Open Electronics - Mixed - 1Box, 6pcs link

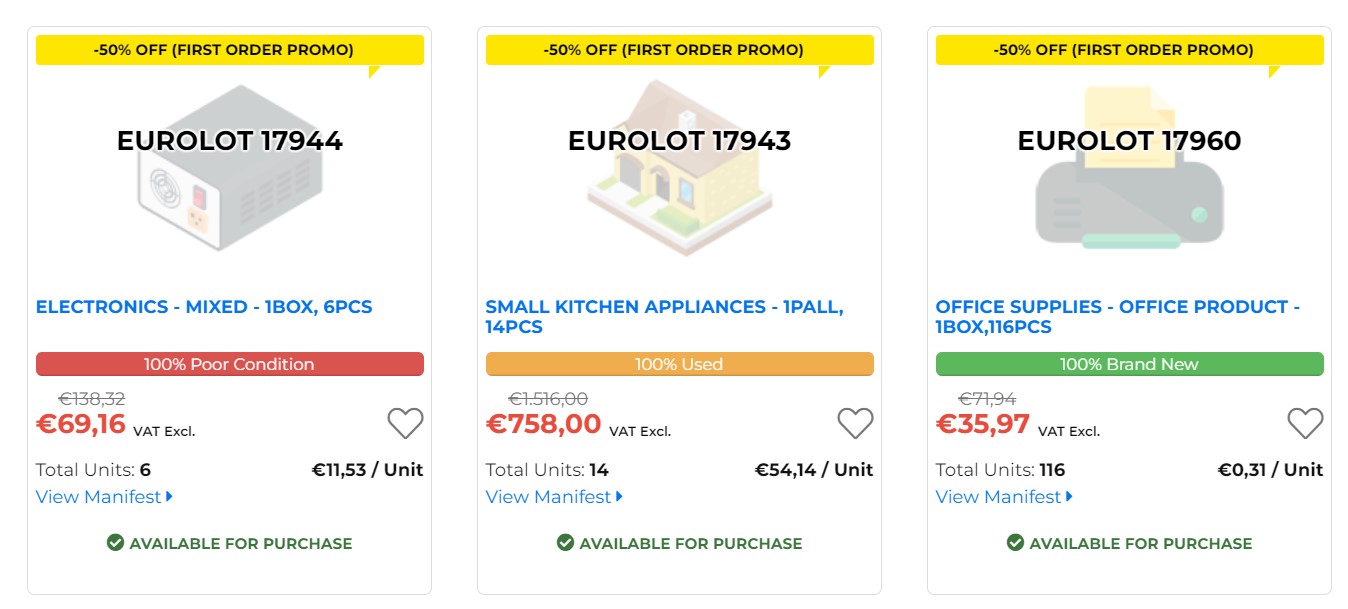click(204, 307)
